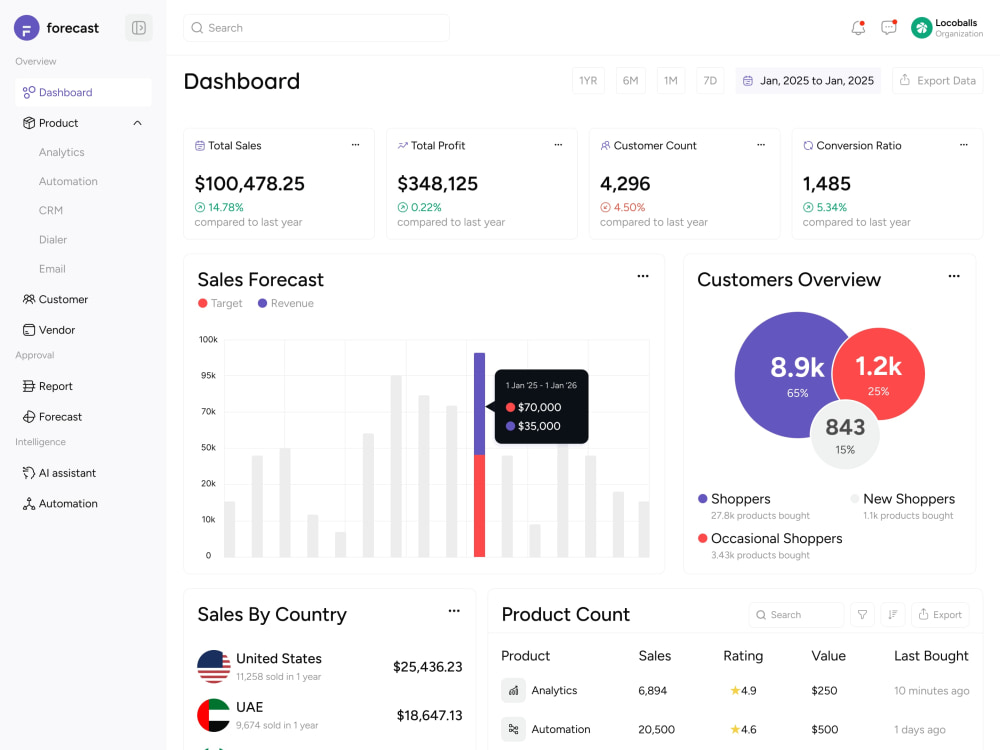
Task: Open CRM under Product
Action: [50, 210]
